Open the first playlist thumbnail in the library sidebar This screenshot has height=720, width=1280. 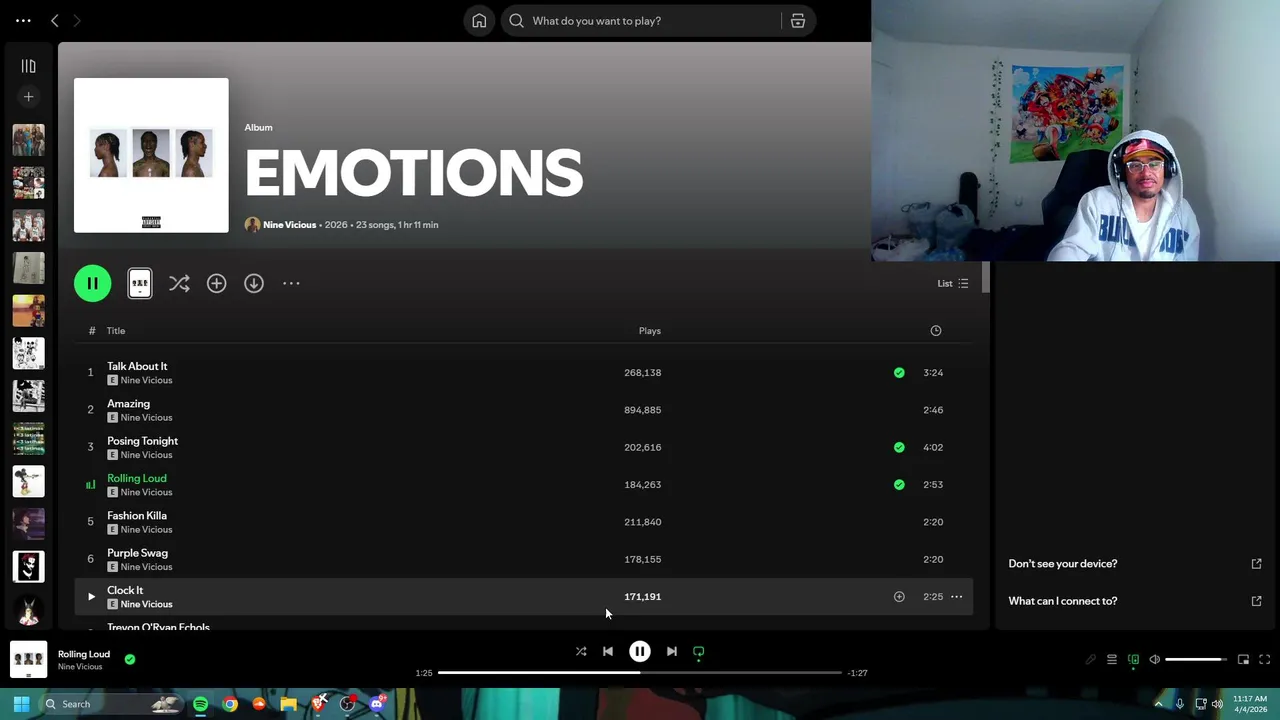click(28, 140)
